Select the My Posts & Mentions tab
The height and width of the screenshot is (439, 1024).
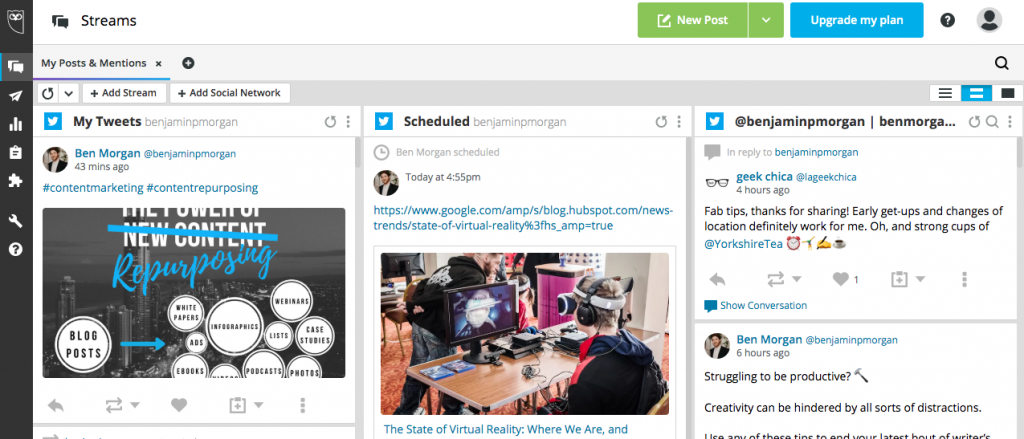(x=93, y=63)
